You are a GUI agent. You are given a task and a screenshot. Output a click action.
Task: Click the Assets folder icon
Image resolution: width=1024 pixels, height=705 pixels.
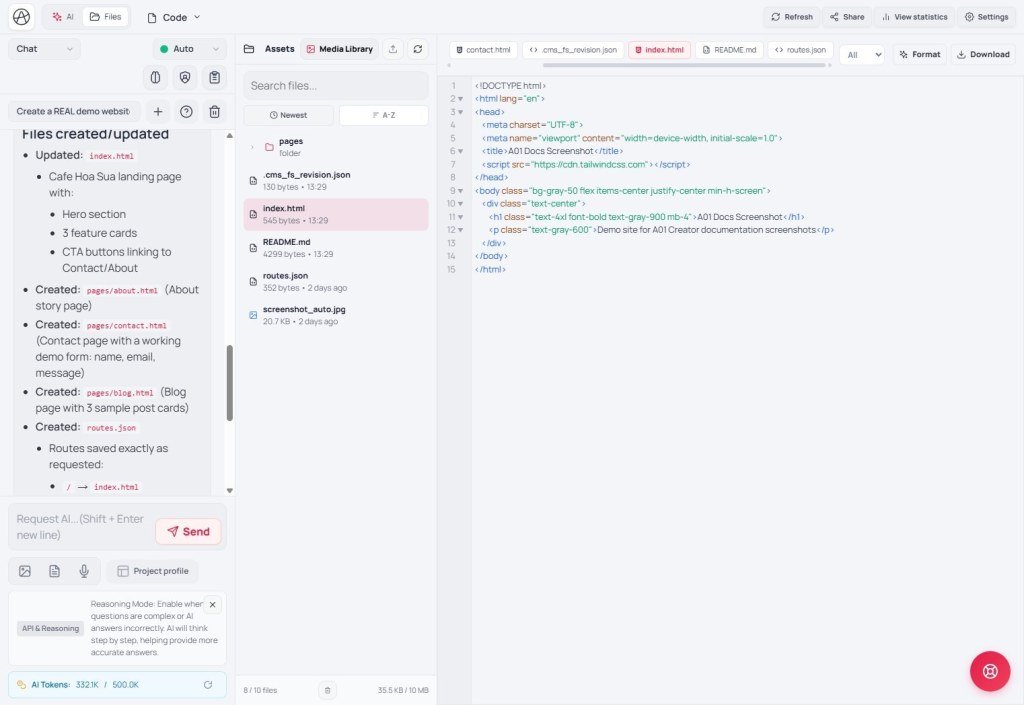pos(249,49)
